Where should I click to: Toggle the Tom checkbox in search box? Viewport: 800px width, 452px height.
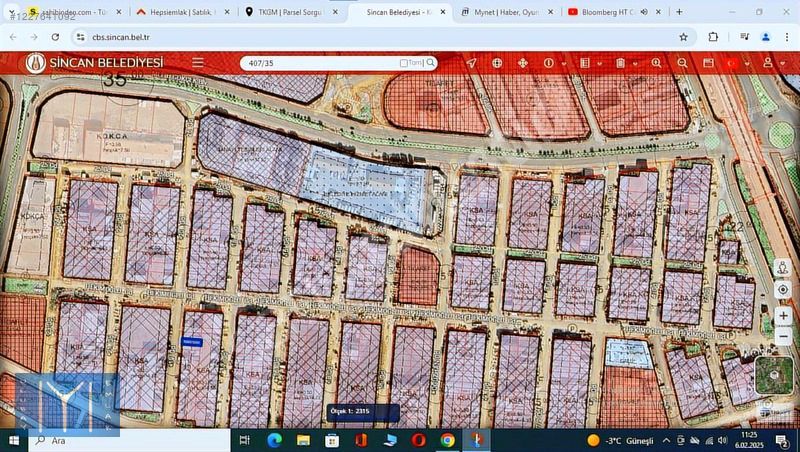pyautogui.click(x=404, y=63)
